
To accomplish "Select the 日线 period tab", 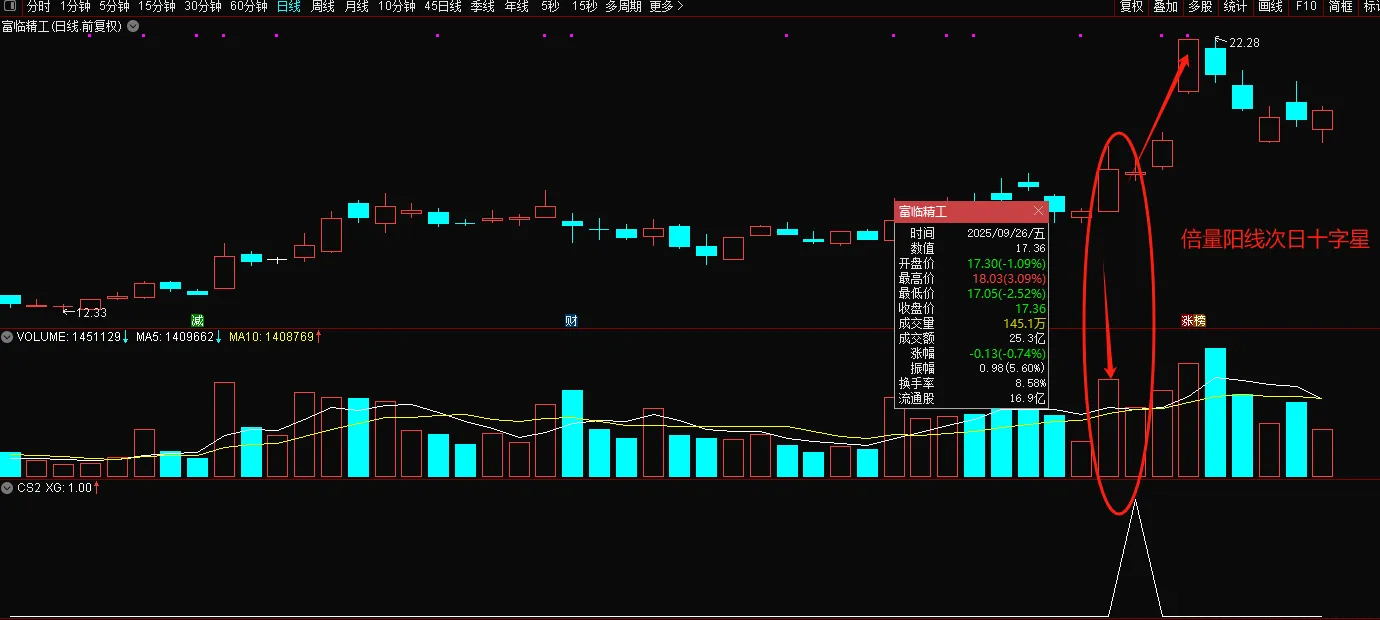I will (x=289, y=6).
